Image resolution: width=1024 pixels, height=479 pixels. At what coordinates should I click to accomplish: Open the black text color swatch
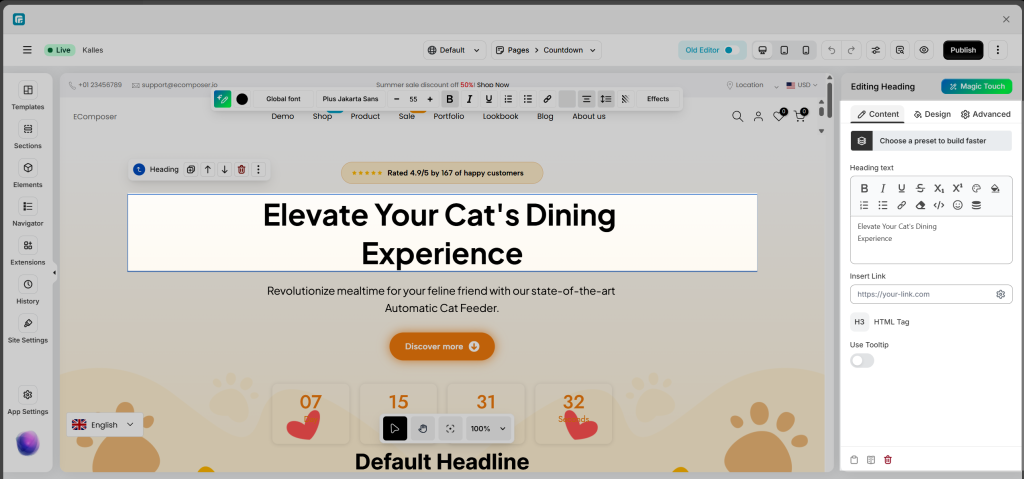click(x=242, y=99)
